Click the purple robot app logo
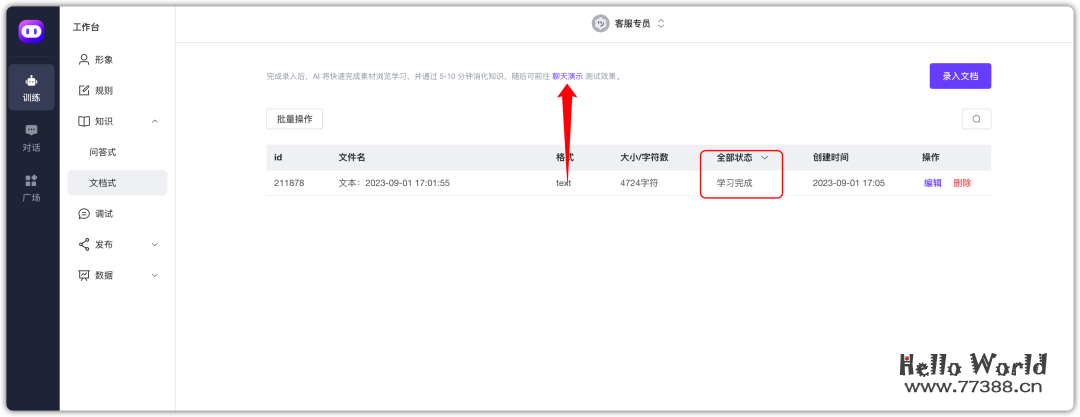This screenshot has height=417, width=1080. point(32,32)
